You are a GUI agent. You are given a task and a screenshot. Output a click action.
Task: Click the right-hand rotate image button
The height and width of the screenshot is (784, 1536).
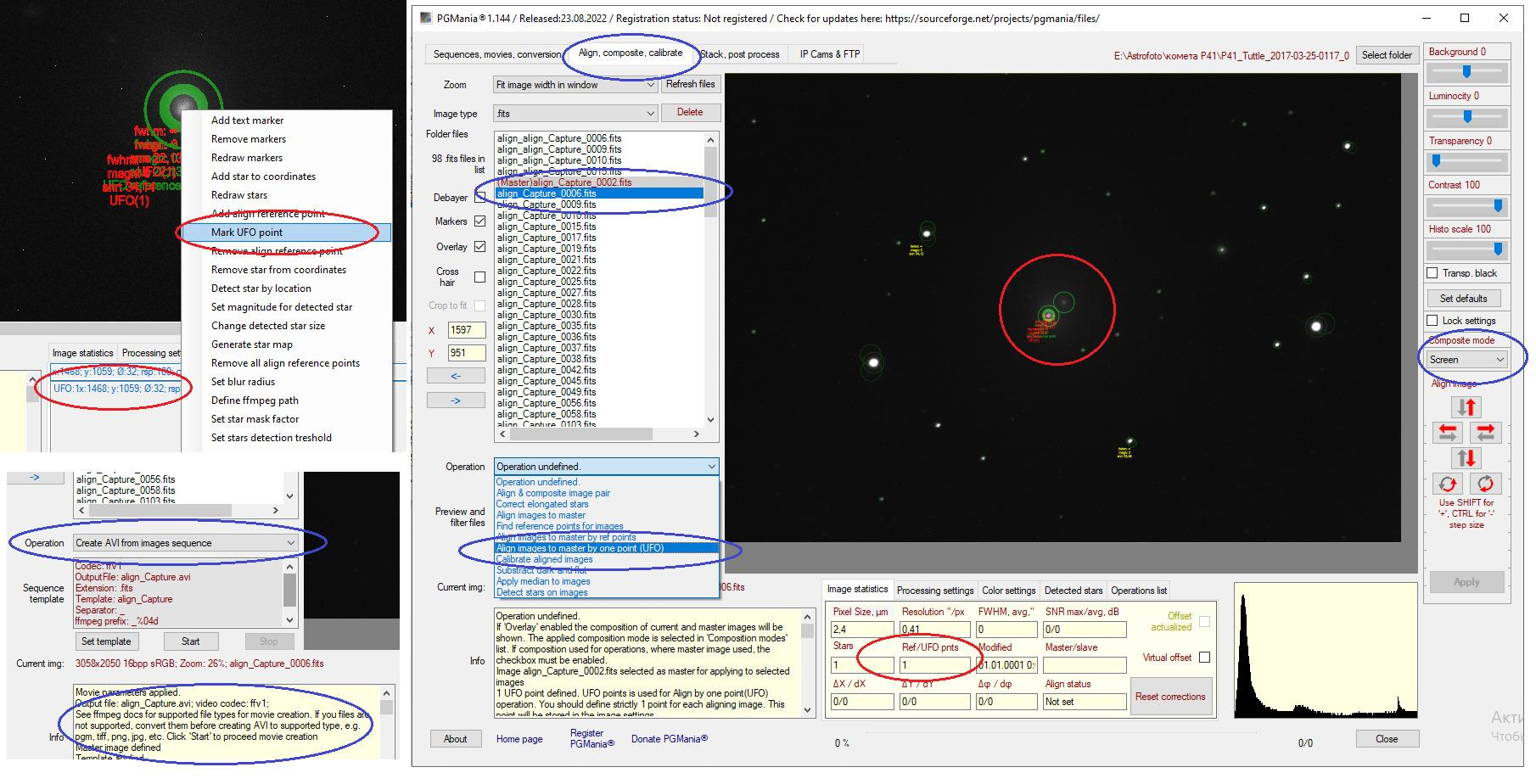1485,484
